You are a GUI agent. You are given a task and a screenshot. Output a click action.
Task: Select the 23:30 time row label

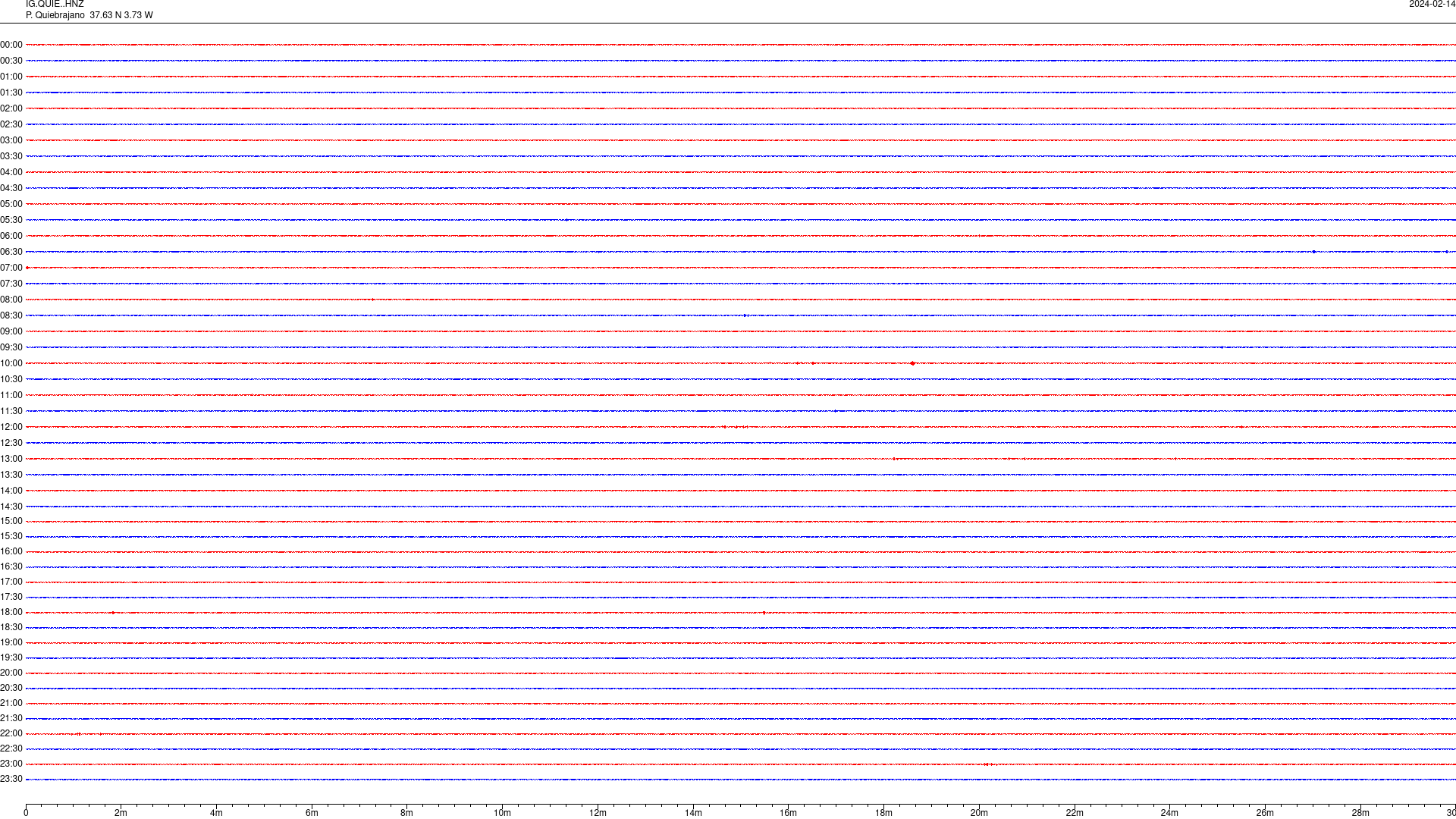(11, 779)
